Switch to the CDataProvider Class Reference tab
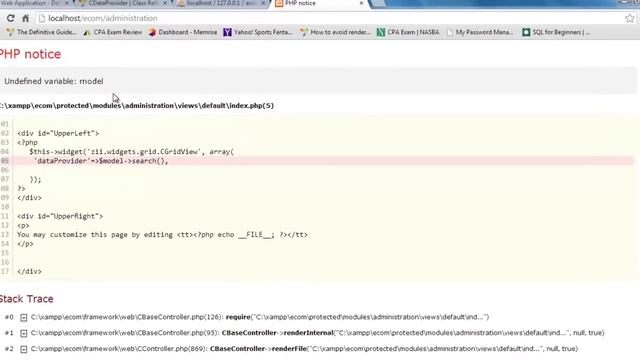 pyautogui.click(x=123, y=3)
